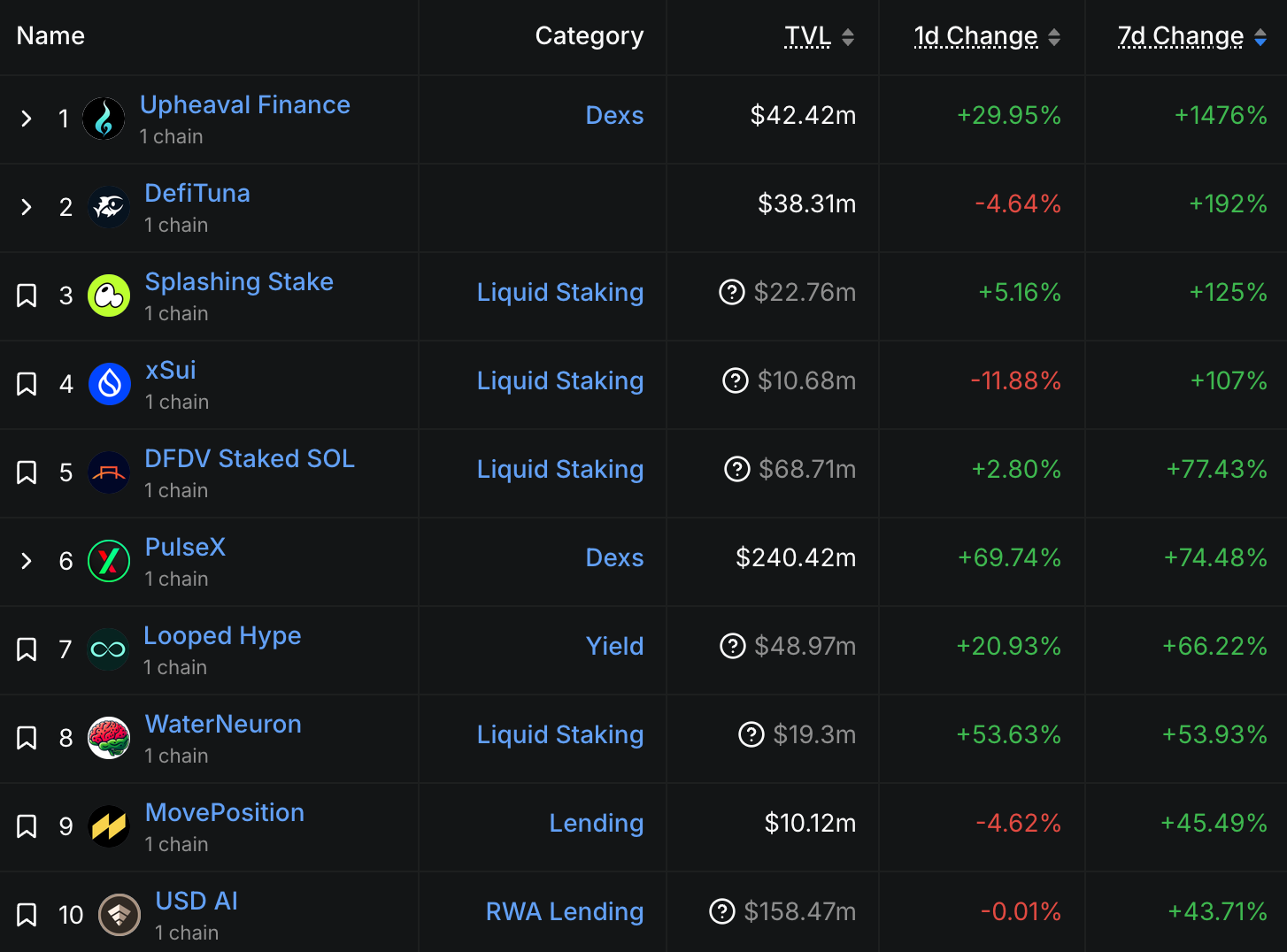Expand the DefiTuna row
The height and width of the screenshot is (952, 1287).
click(x=27, y=207)
